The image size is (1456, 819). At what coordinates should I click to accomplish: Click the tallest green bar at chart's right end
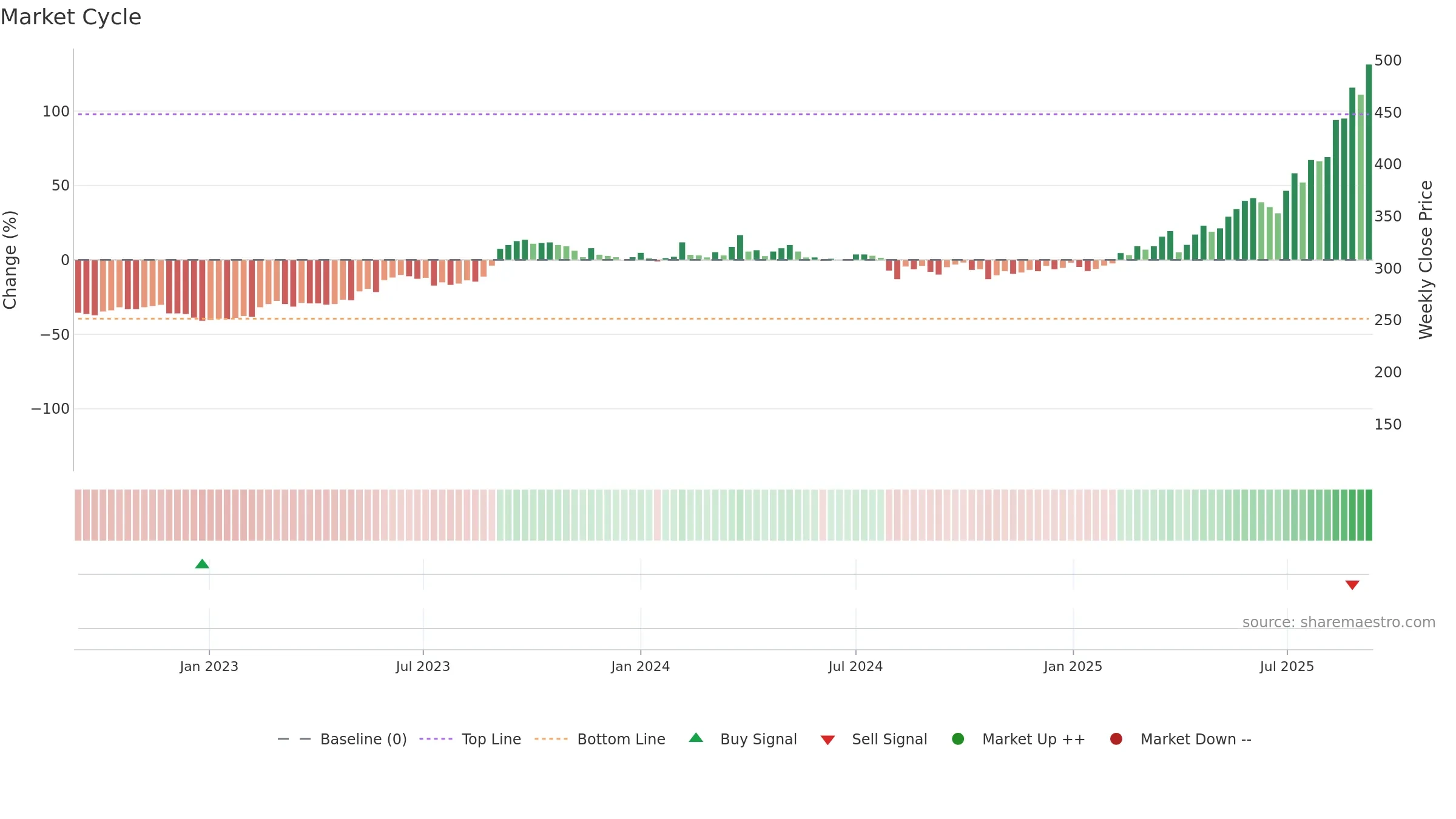point(1369,162)
